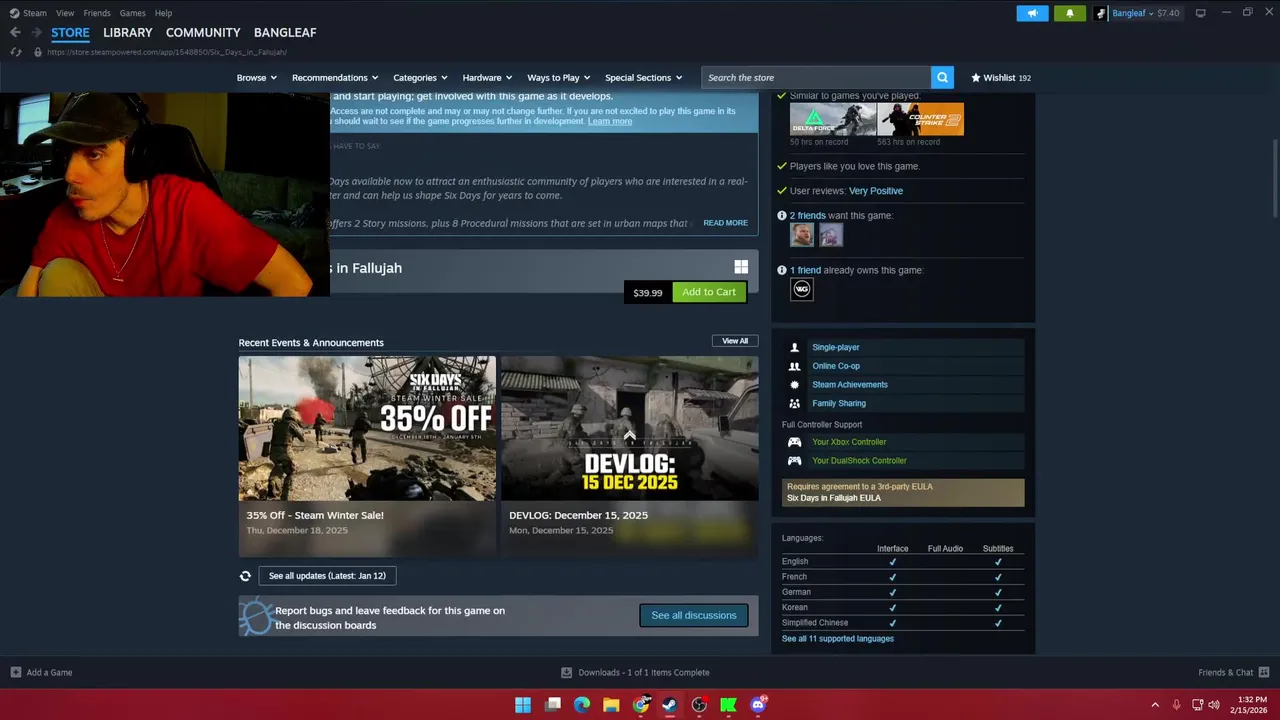Click the page vertical scrollbar
Viewport: 1280px width, 720px height.
[x=1275, y=178]
